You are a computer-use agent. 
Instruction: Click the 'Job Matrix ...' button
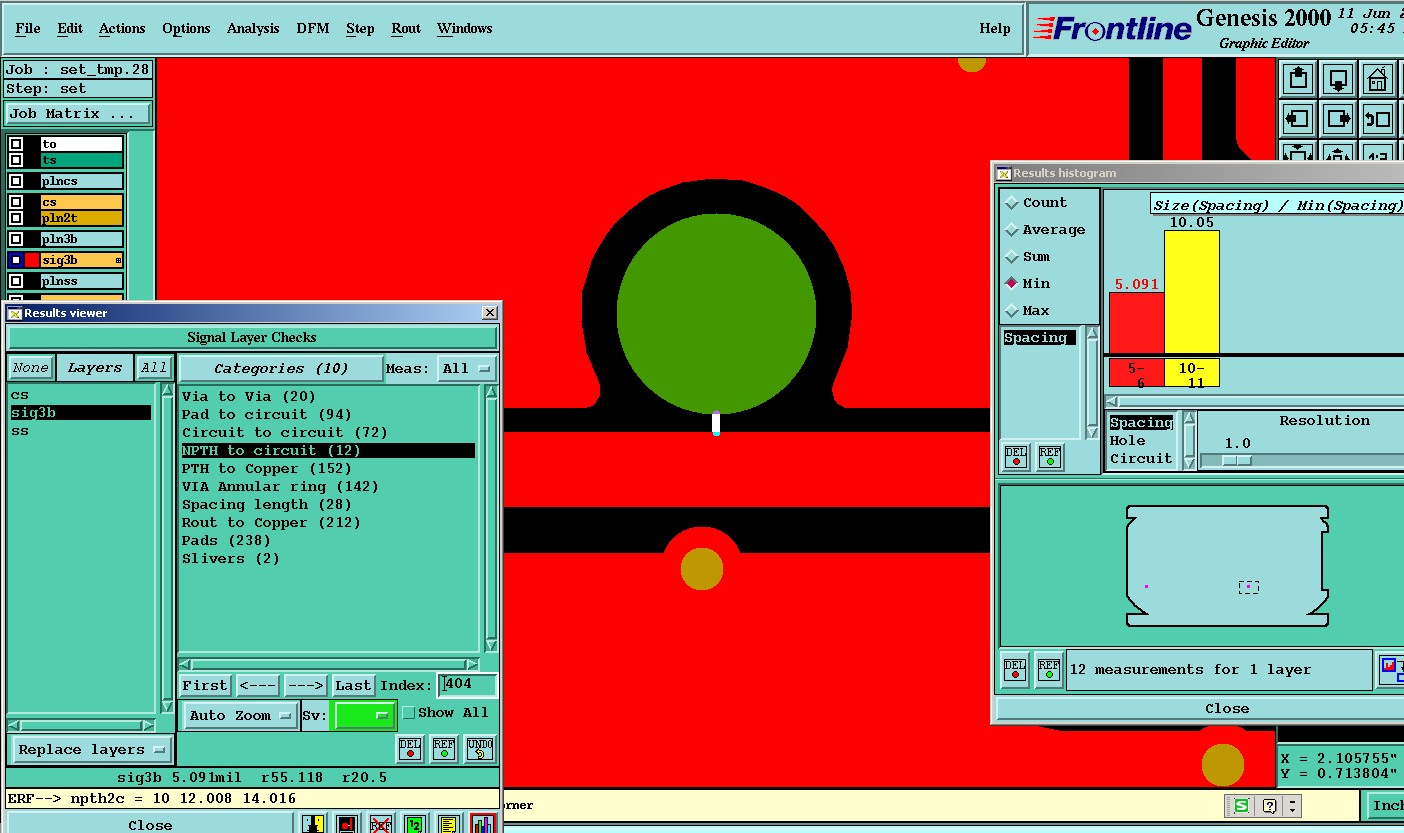click(78, 113)
